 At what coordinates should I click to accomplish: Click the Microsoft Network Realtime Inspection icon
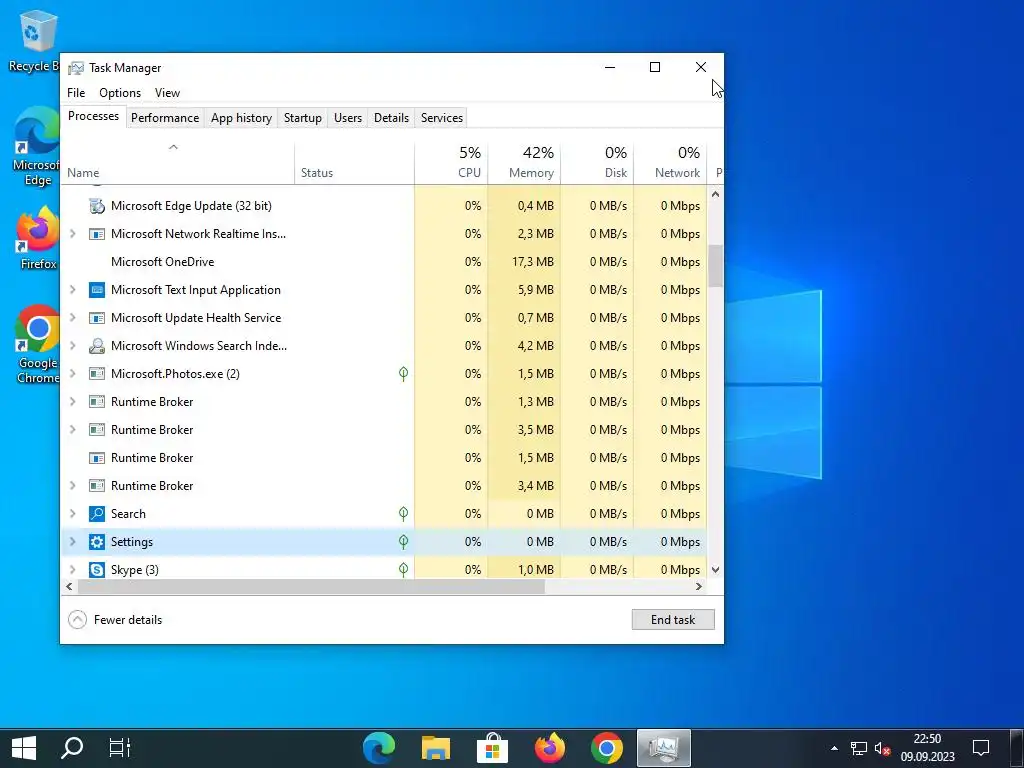tap(97, 234)
